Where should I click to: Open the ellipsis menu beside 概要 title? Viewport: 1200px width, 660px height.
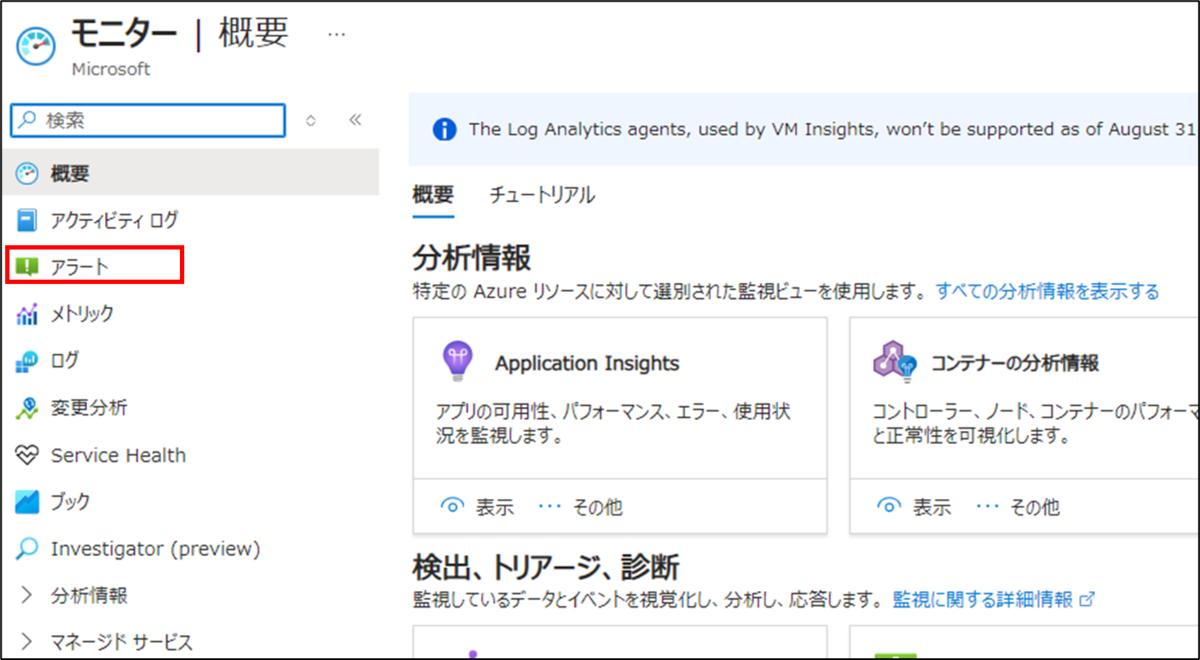[337, 34]
